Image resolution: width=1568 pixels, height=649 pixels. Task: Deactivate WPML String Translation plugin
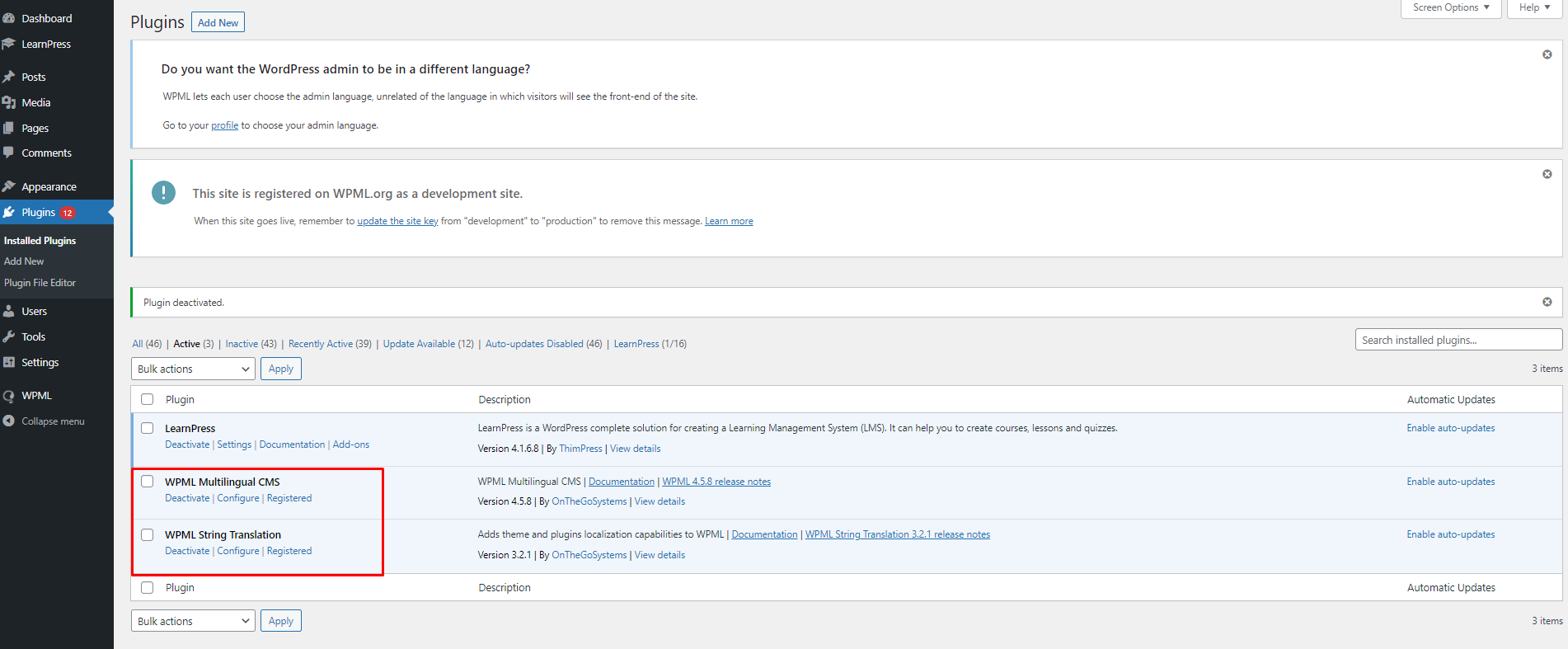[187, 551]
